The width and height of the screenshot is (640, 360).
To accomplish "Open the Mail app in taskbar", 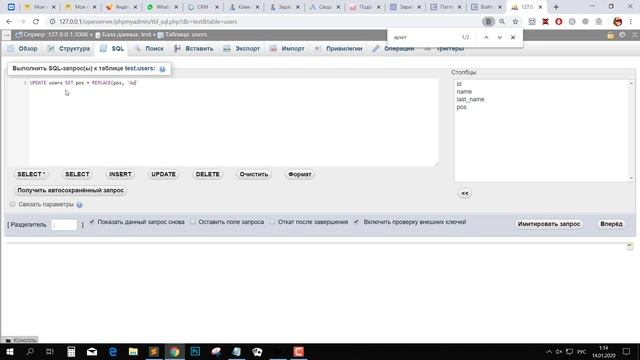I will (92, 352).
